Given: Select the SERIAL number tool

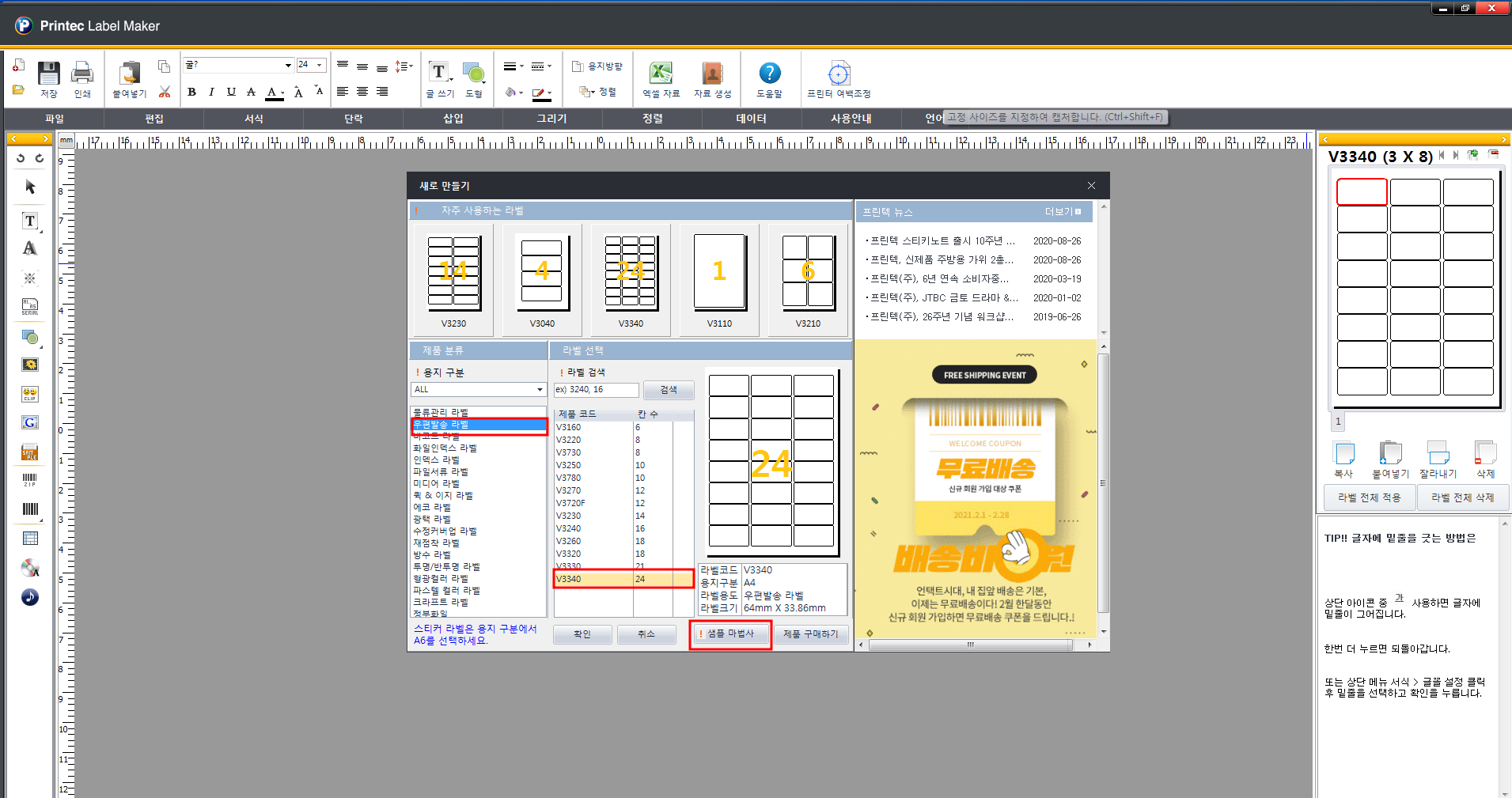Looking at the screenshot, I should tap(30, 307).
